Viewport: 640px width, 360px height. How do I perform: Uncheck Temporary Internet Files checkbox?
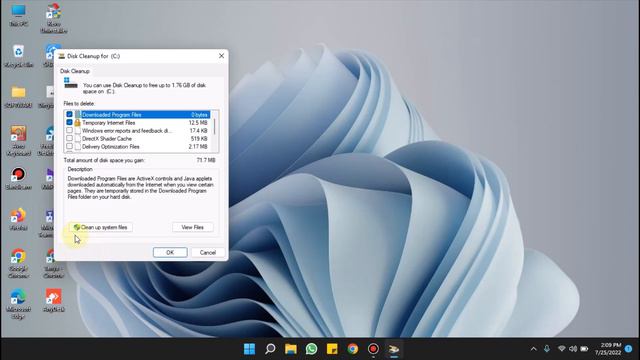[69, 122]
